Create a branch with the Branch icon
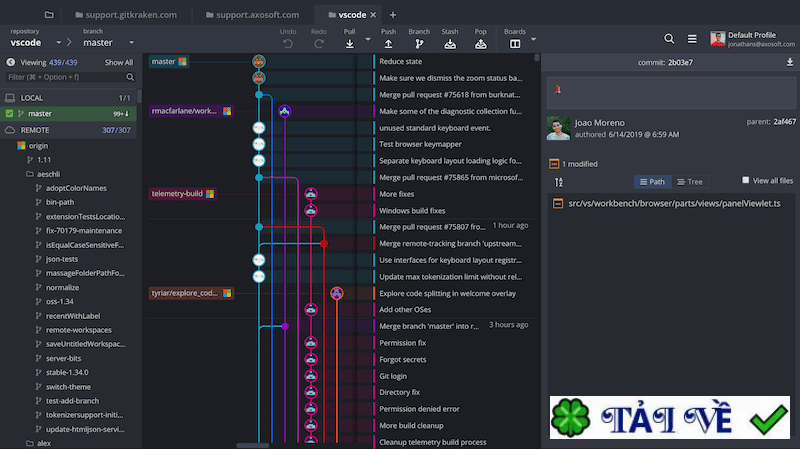800x449 pixels. tap(419, 43)
